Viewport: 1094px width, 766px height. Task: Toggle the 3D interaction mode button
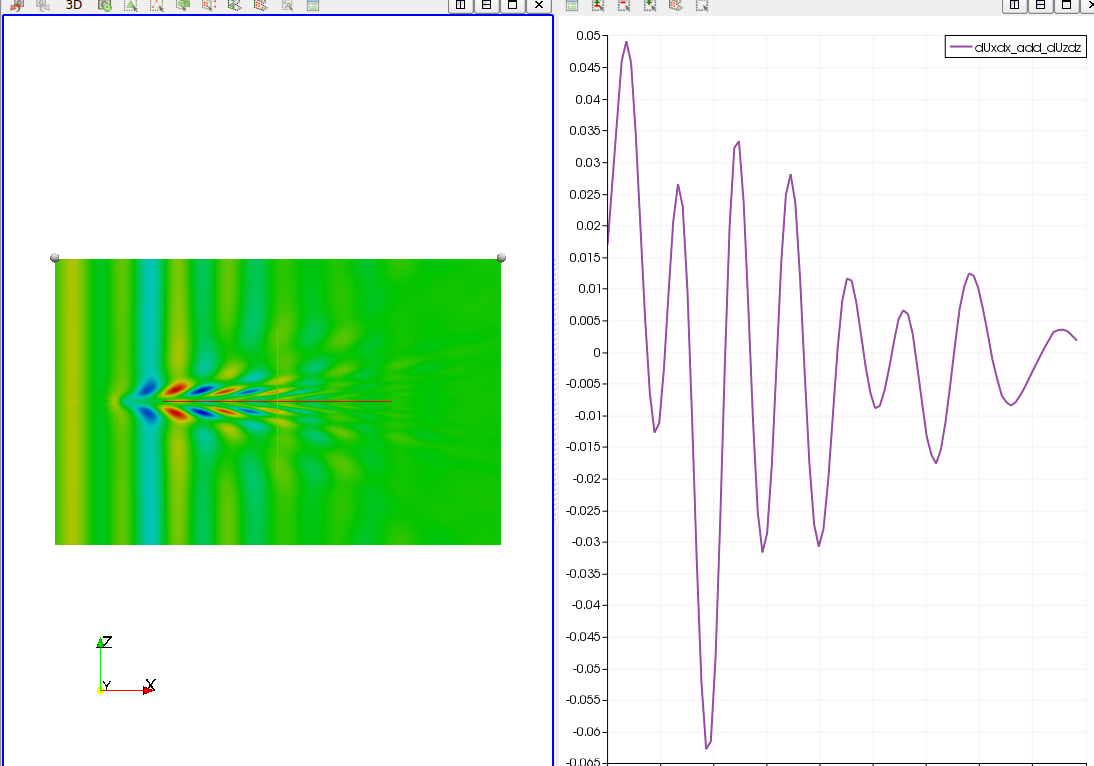click(74, 5)
